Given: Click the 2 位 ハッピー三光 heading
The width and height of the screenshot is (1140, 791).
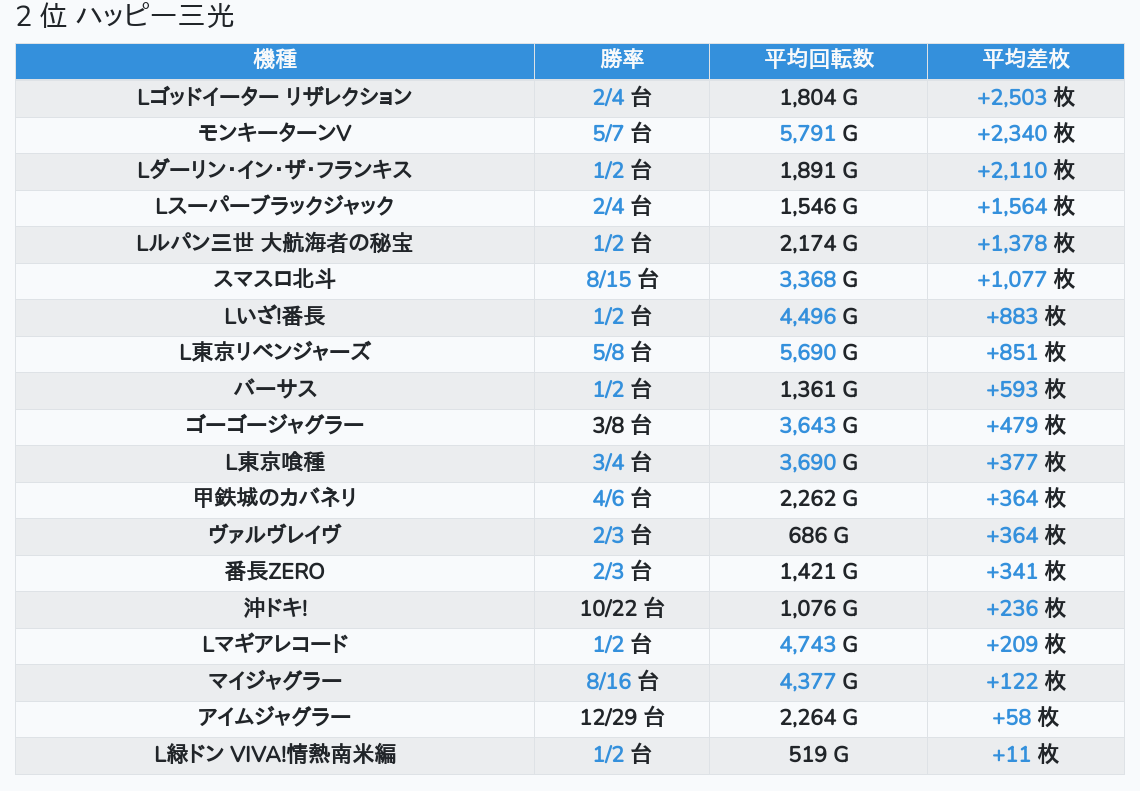Looking at the screenshot, I should pos(125,16).
